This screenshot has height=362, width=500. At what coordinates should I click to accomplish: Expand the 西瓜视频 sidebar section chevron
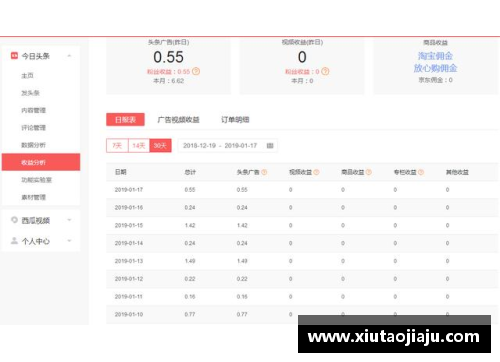(x=69, y=220)
